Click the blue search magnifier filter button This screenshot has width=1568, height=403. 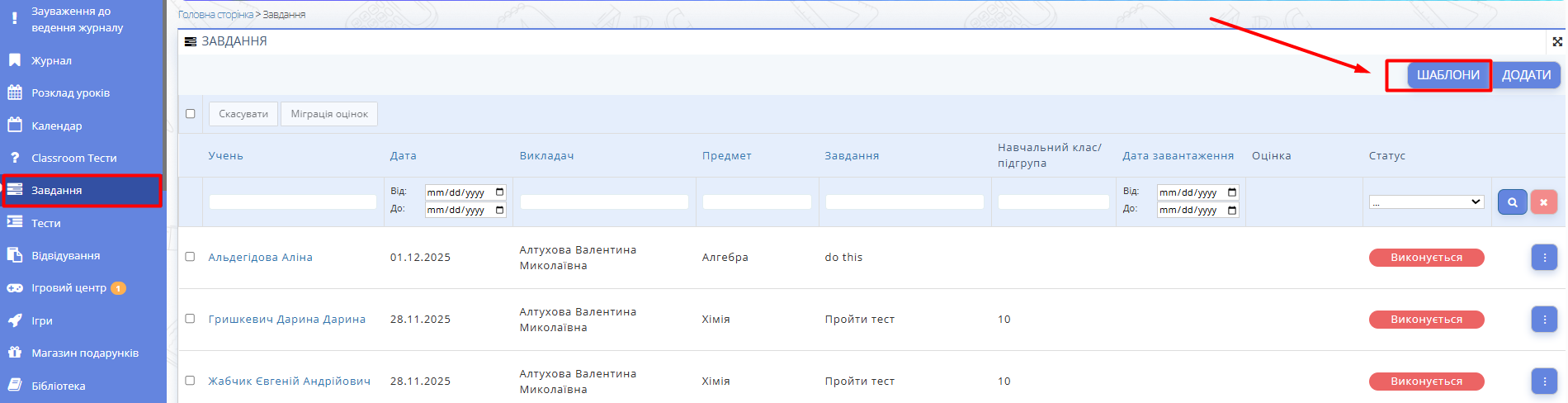[1512, 202]
